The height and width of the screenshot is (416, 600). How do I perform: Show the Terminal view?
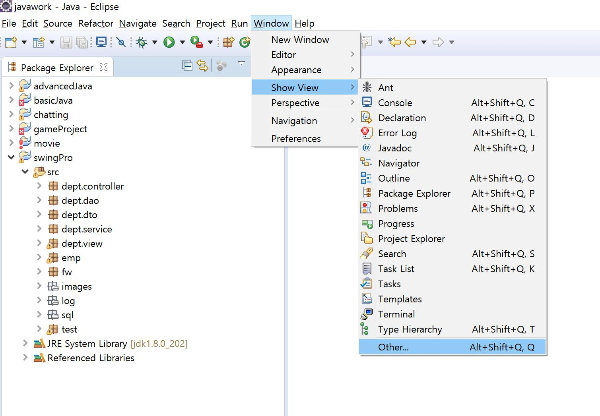(453, 314)
